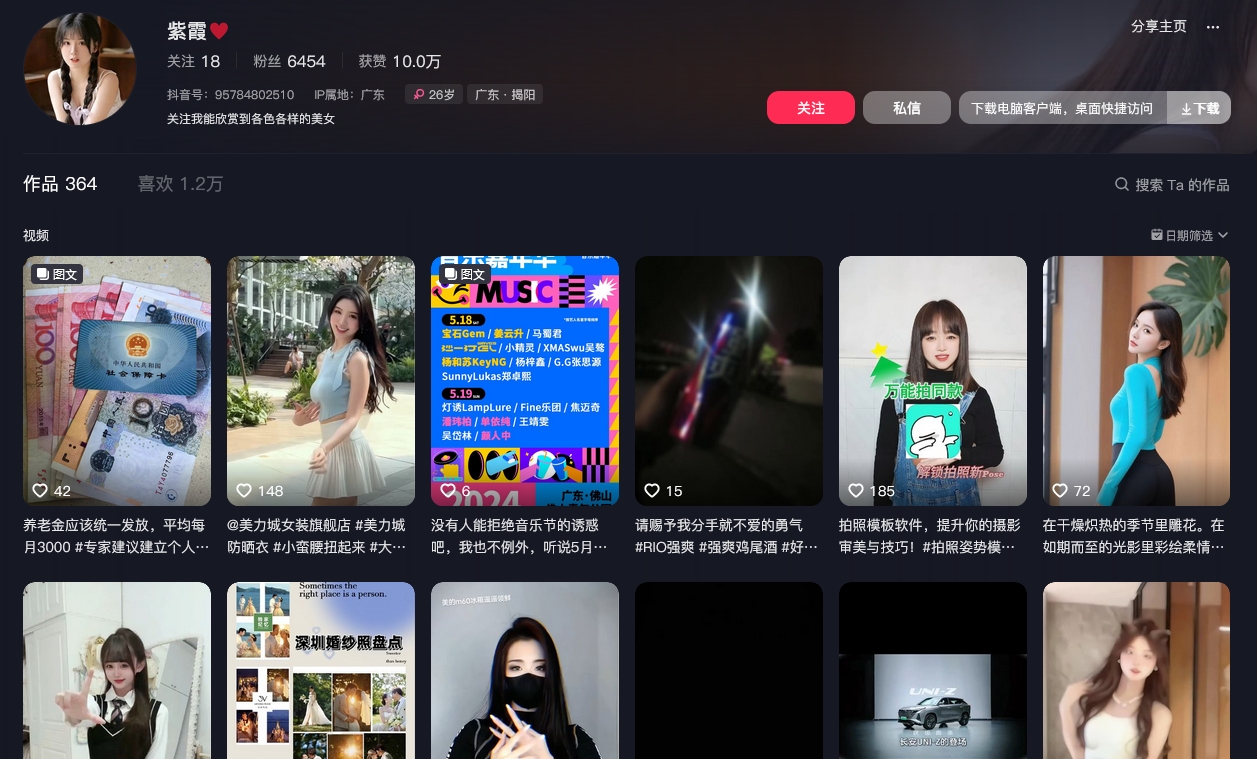Click the caption starting 拍照模板软件
The width and height of the screenshot is (1257, 759).
click(933, 536)
